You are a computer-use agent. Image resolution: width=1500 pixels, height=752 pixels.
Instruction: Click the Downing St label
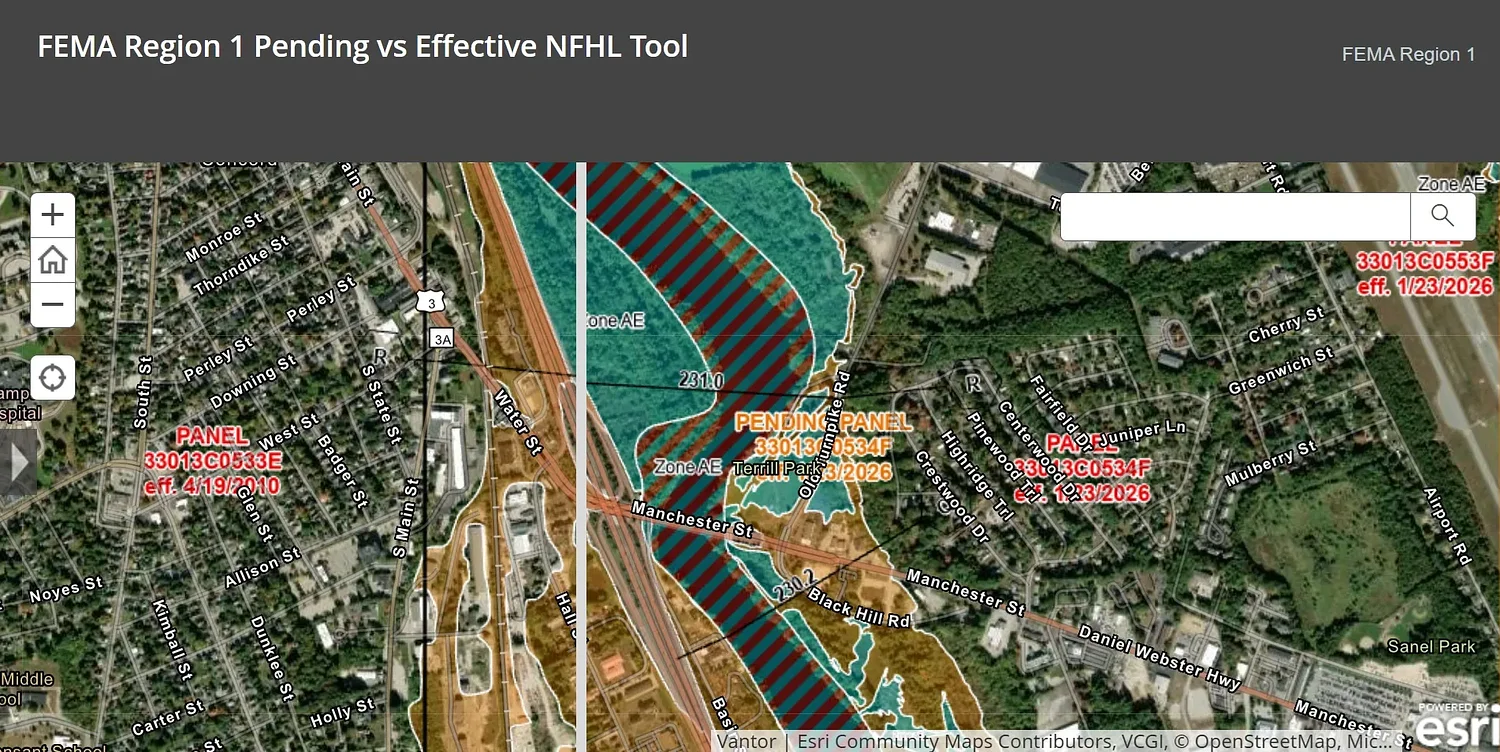pyautogui.click(x=253, y=381)
